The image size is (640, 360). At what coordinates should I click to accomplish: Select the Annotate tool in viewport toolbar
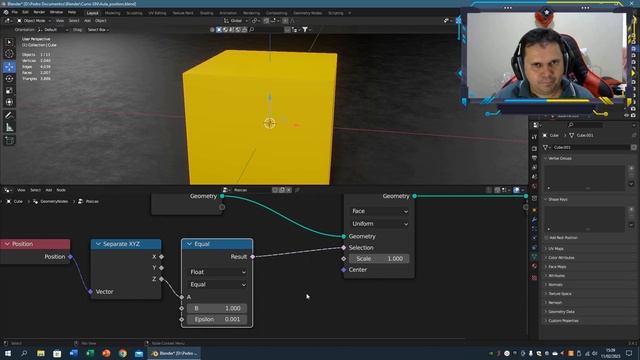(x=9, y=116)
